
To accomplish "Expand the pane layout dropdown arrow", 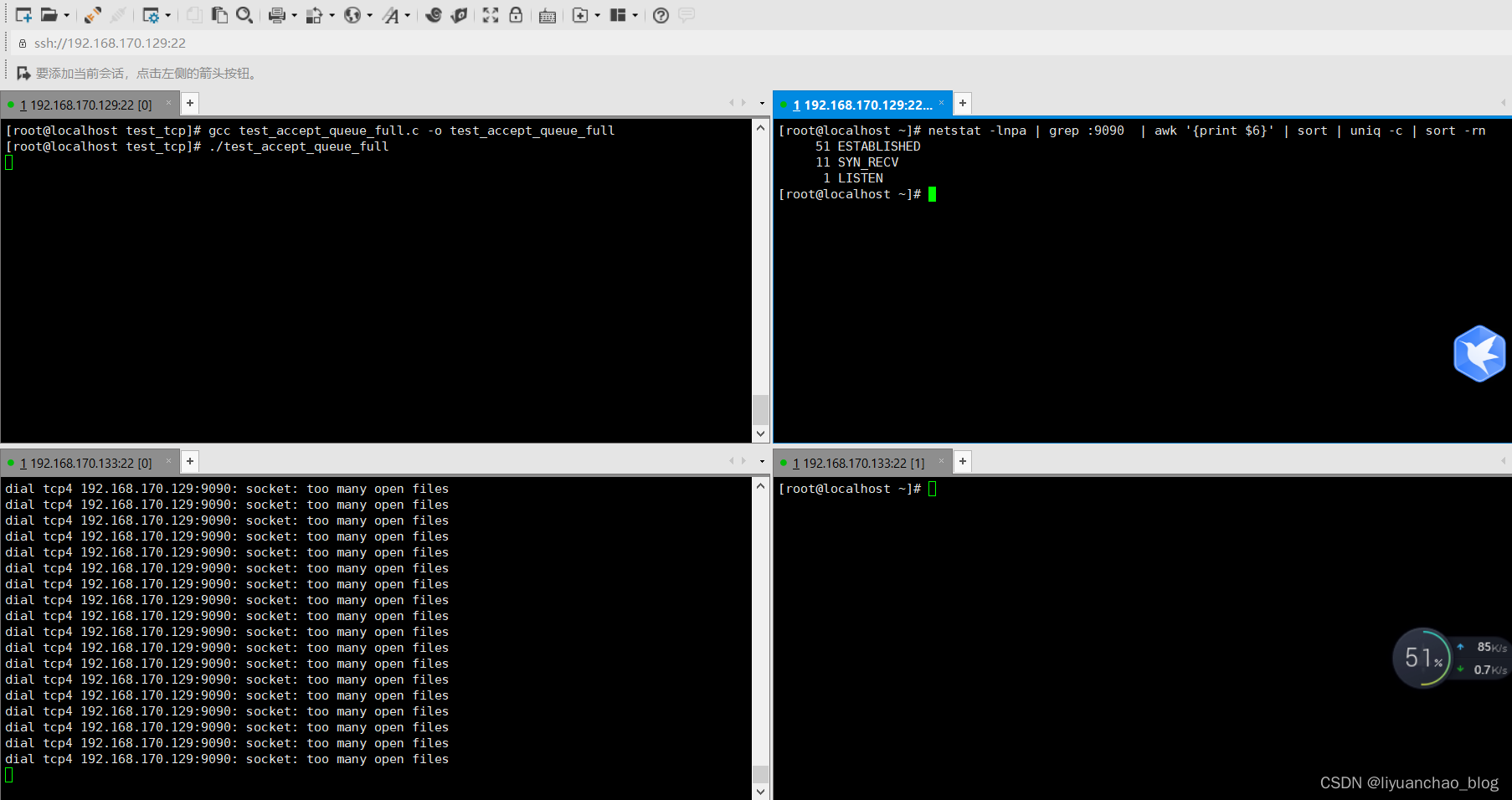I will coord(635,15).
